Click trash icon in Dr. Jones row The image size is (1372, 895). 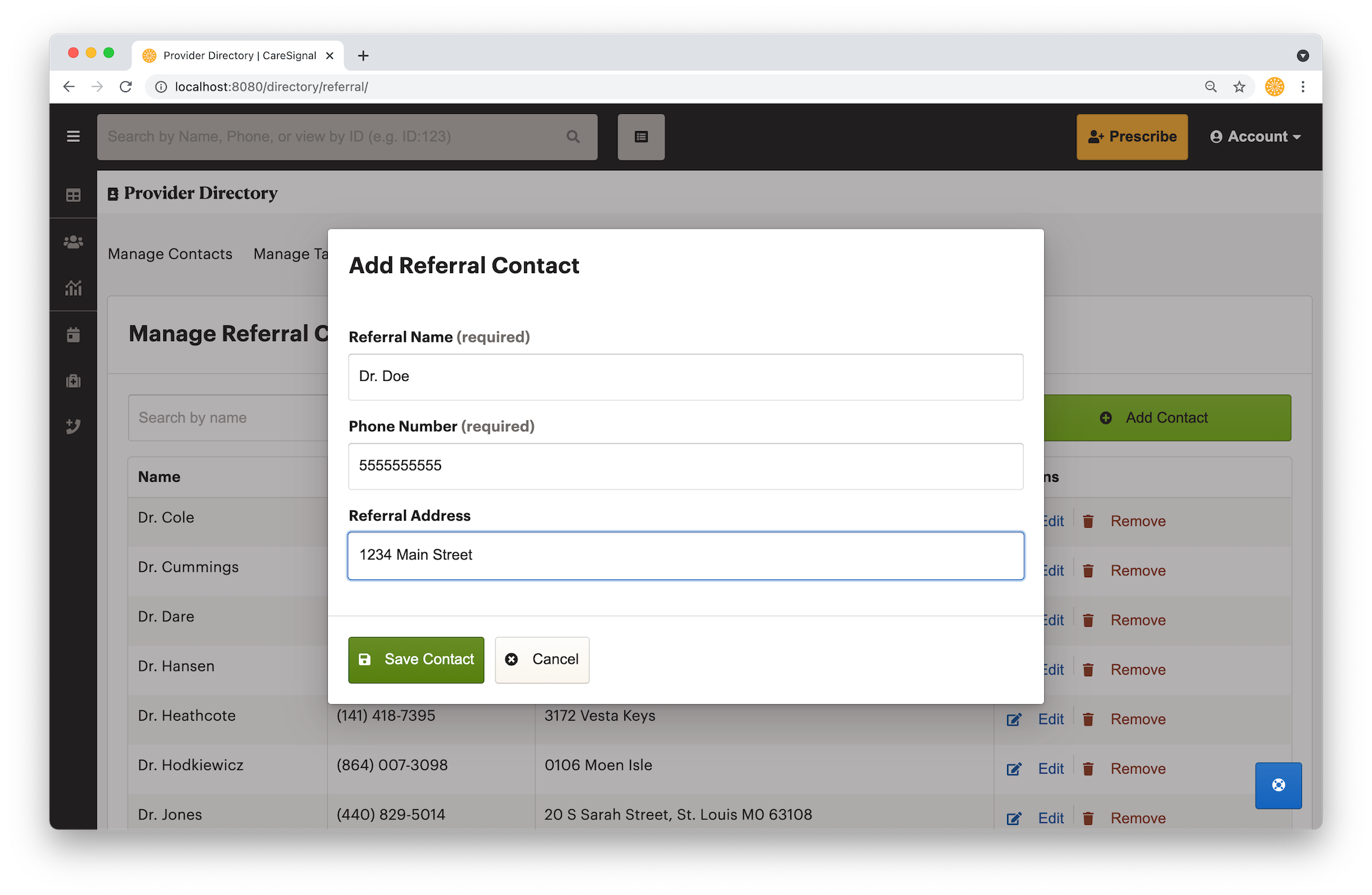pyautogui.click(x=1088, y=818)
